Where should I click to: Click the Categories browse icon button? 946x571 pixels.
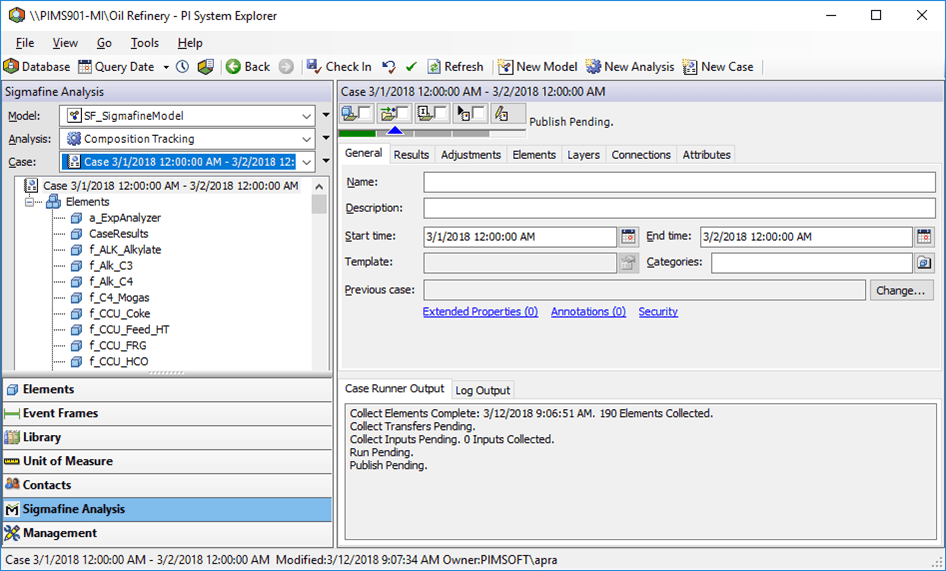click(x=924, y=263)
